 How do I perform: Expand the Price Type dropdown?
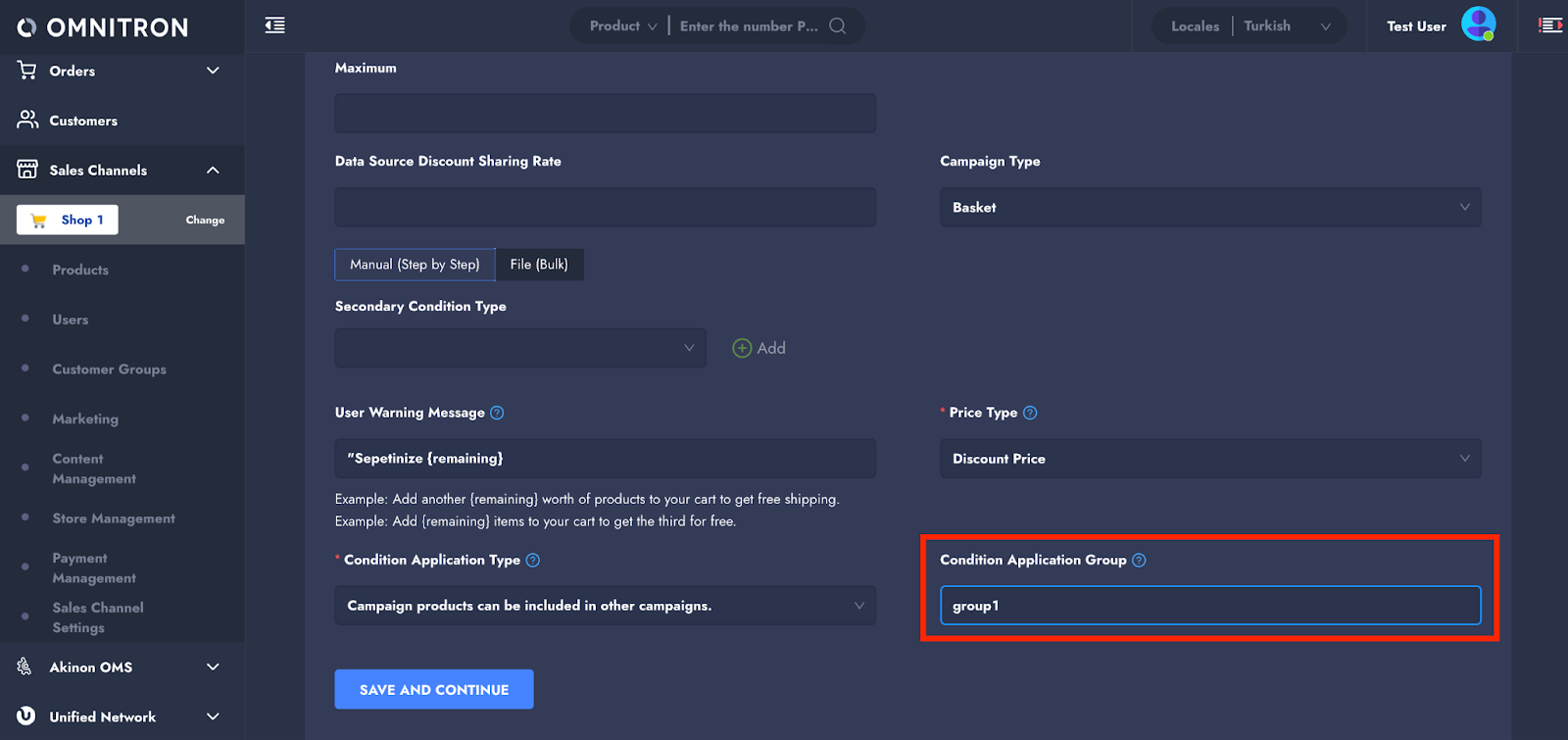coord(1209,459)
